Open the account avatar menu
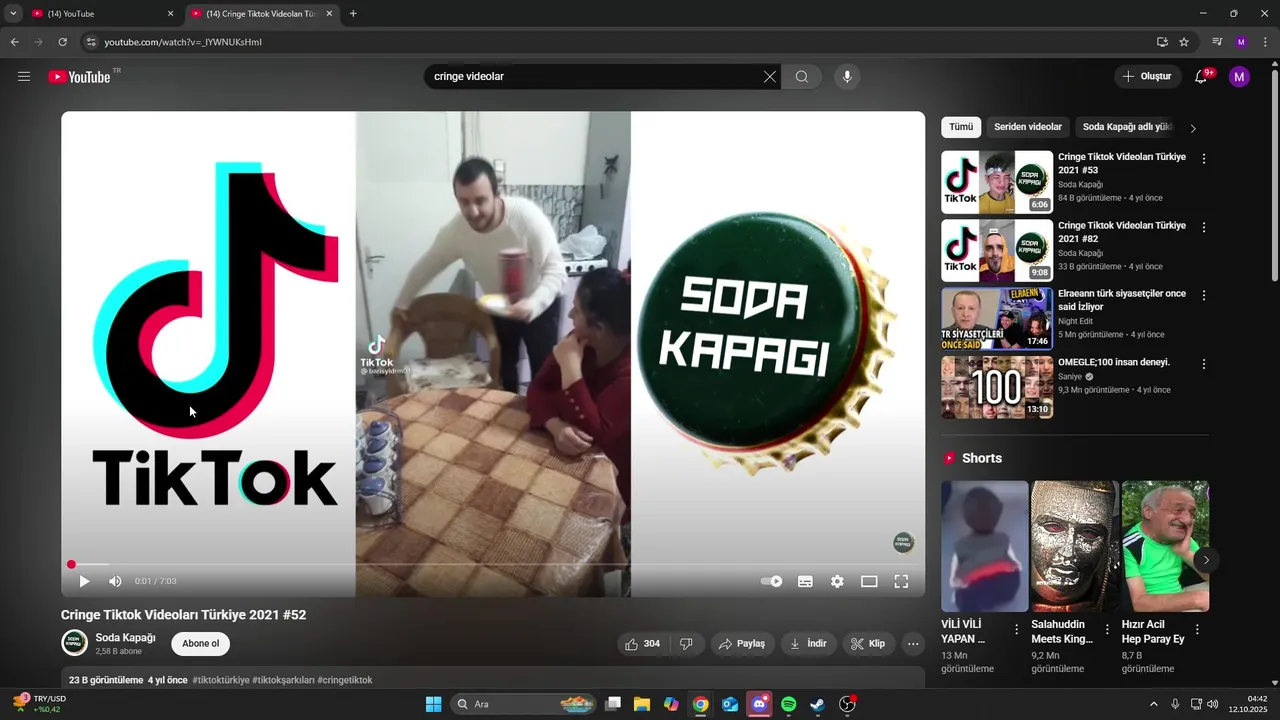Image resolution: width=1280 pixels, height=720 pixels. coord(1239,77)
